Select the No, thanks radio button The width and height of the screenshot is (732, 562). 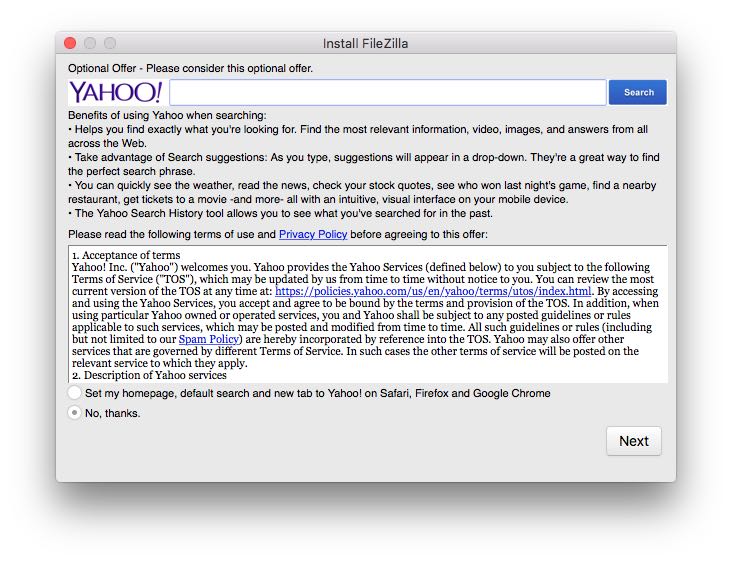coord(75,413)
